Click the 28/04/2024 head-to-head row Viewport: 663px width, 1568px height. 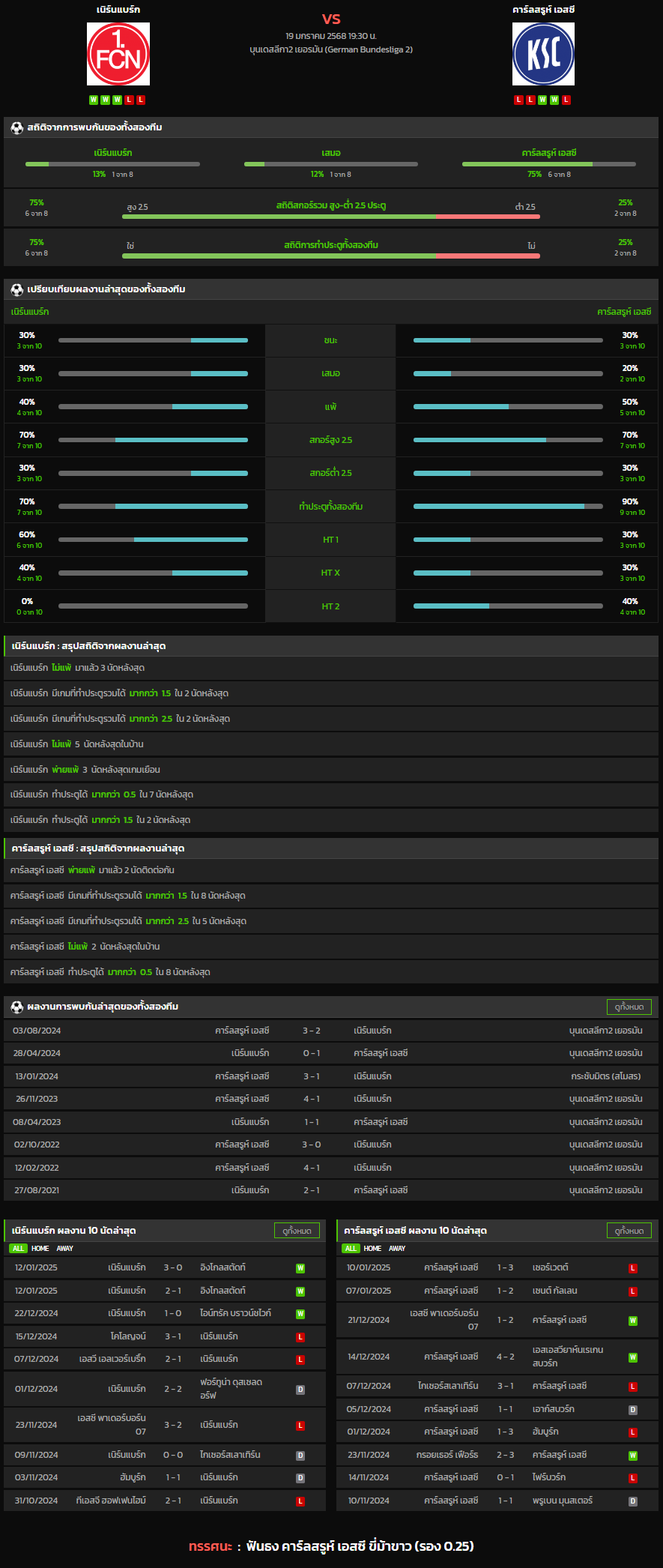(331, 1054)
